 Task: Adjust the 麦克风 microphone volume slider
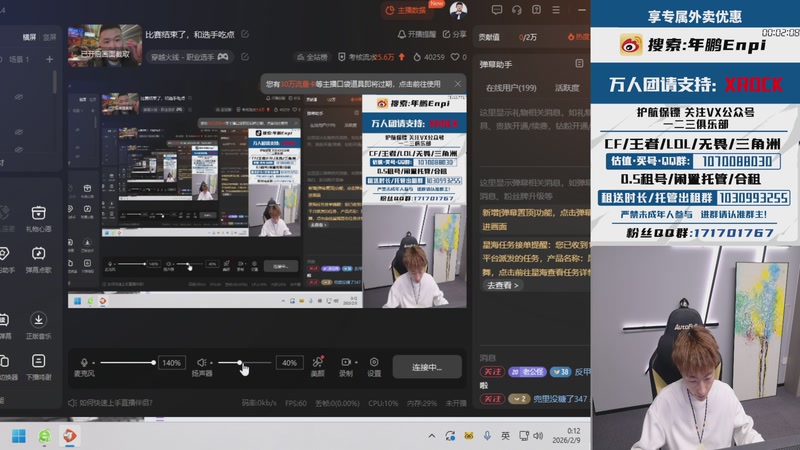pos(128,363)
